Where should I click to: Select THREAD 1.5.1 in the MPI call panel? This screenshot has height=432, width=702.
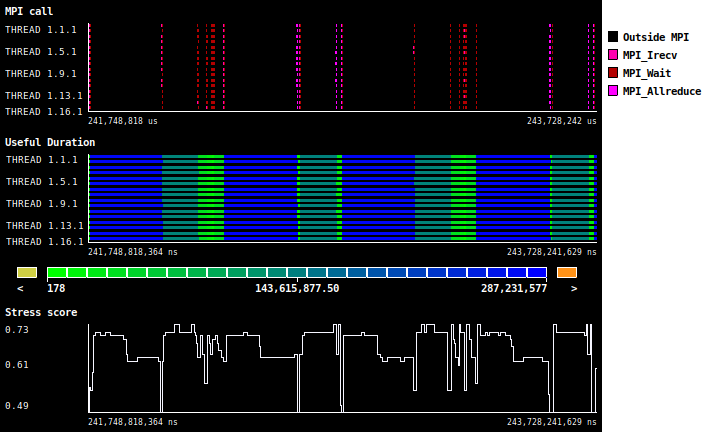41,51
